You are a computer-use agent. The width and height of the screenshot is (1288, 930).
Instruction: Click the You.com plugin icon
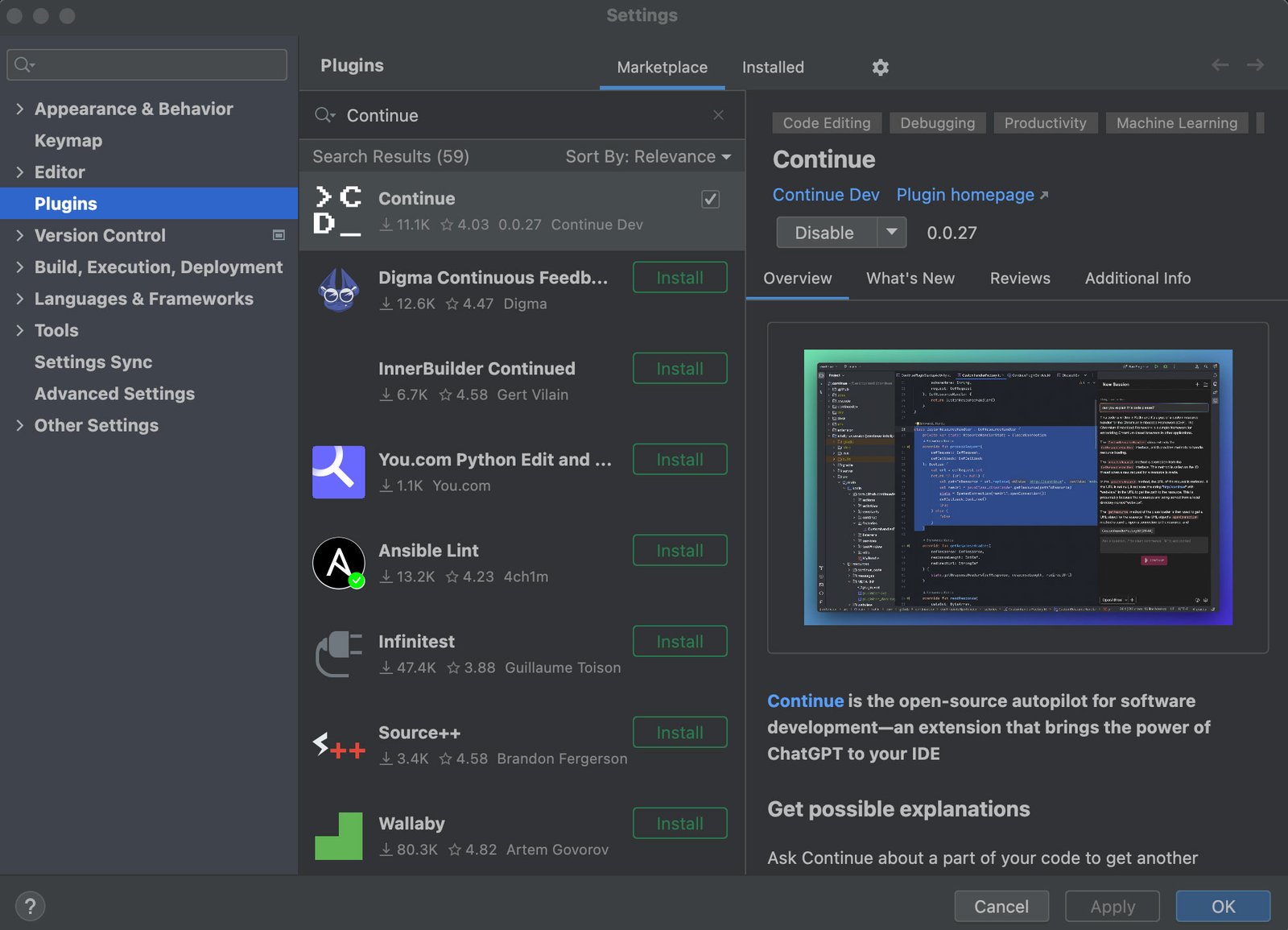(x=338, y=472)
